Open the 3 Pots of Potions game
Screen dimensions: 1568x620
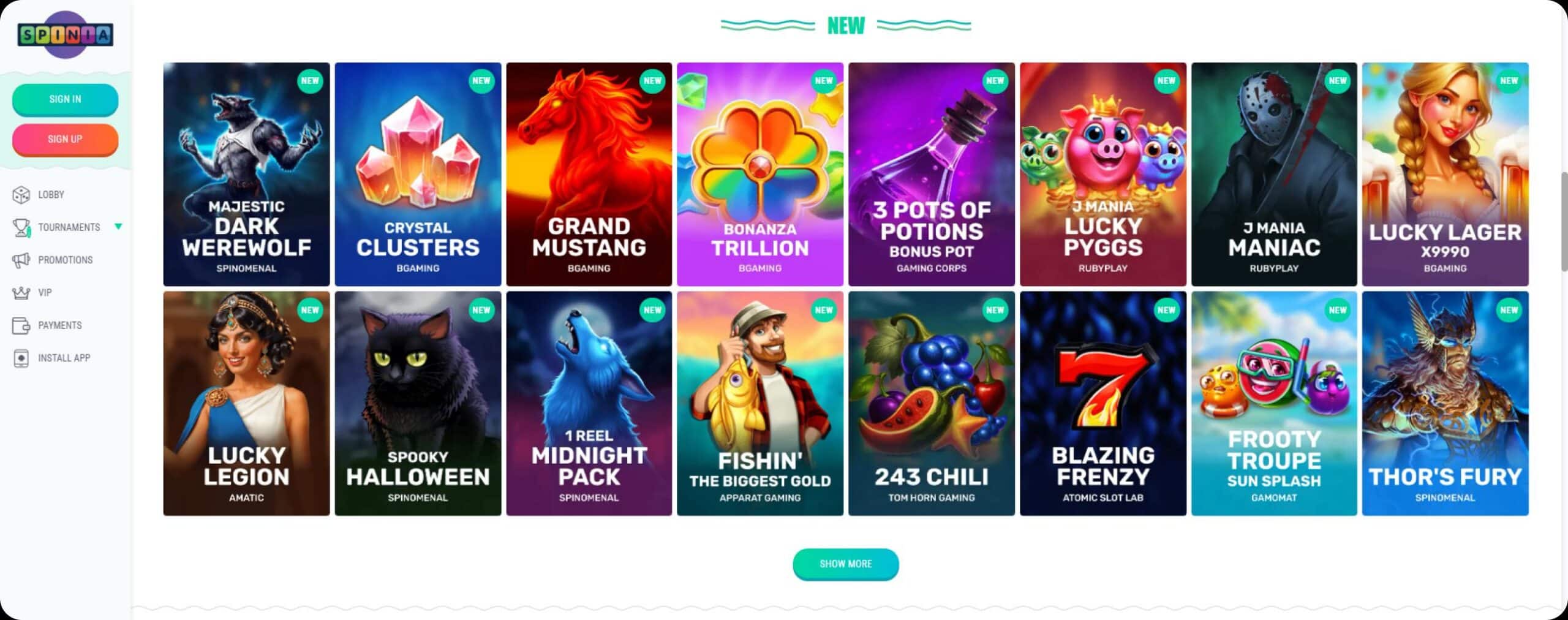[x=932, y=175]
